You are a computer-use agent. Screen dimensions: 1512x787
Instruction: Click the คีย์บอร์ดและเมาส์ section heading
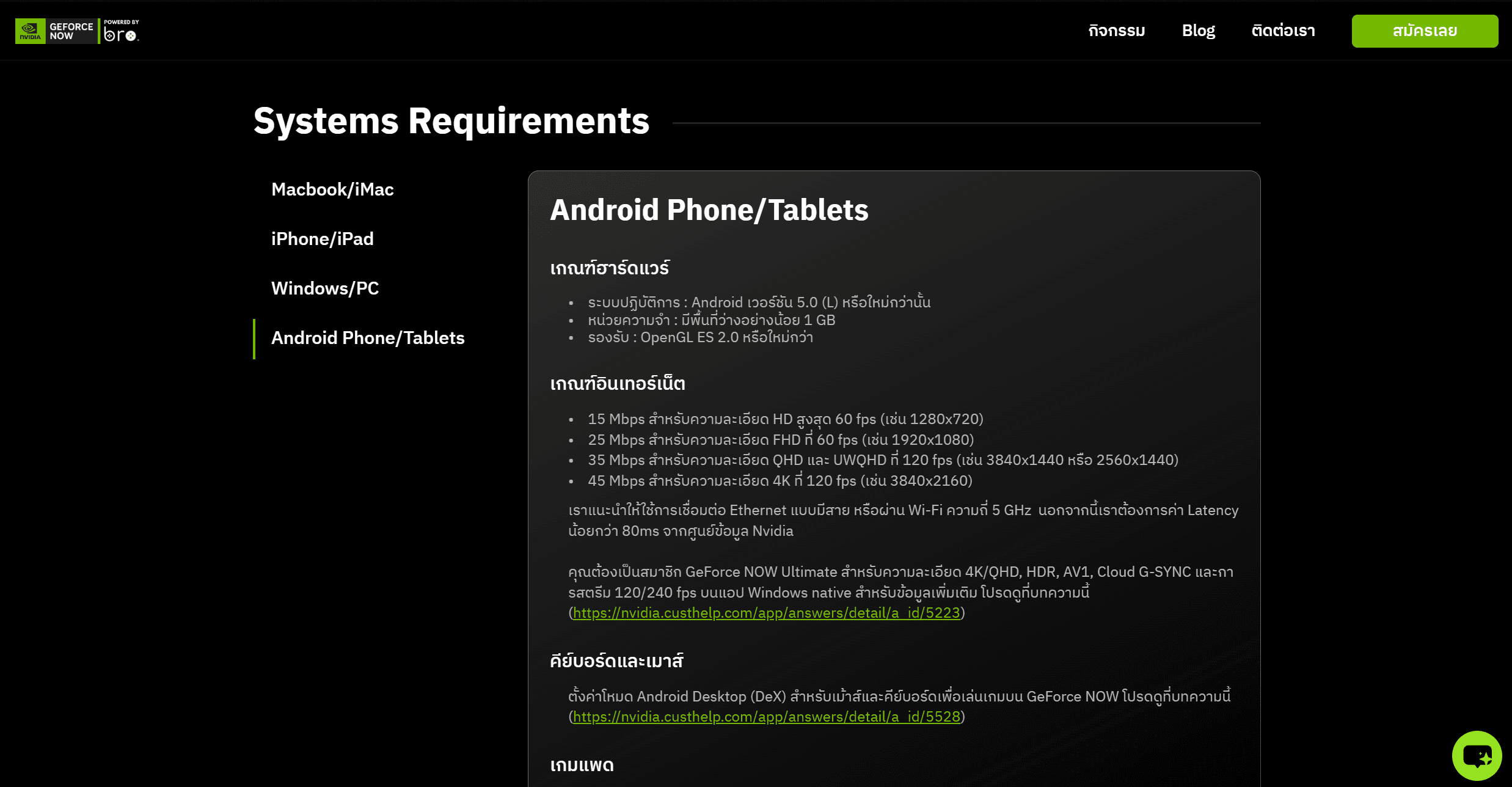(616, 661)
